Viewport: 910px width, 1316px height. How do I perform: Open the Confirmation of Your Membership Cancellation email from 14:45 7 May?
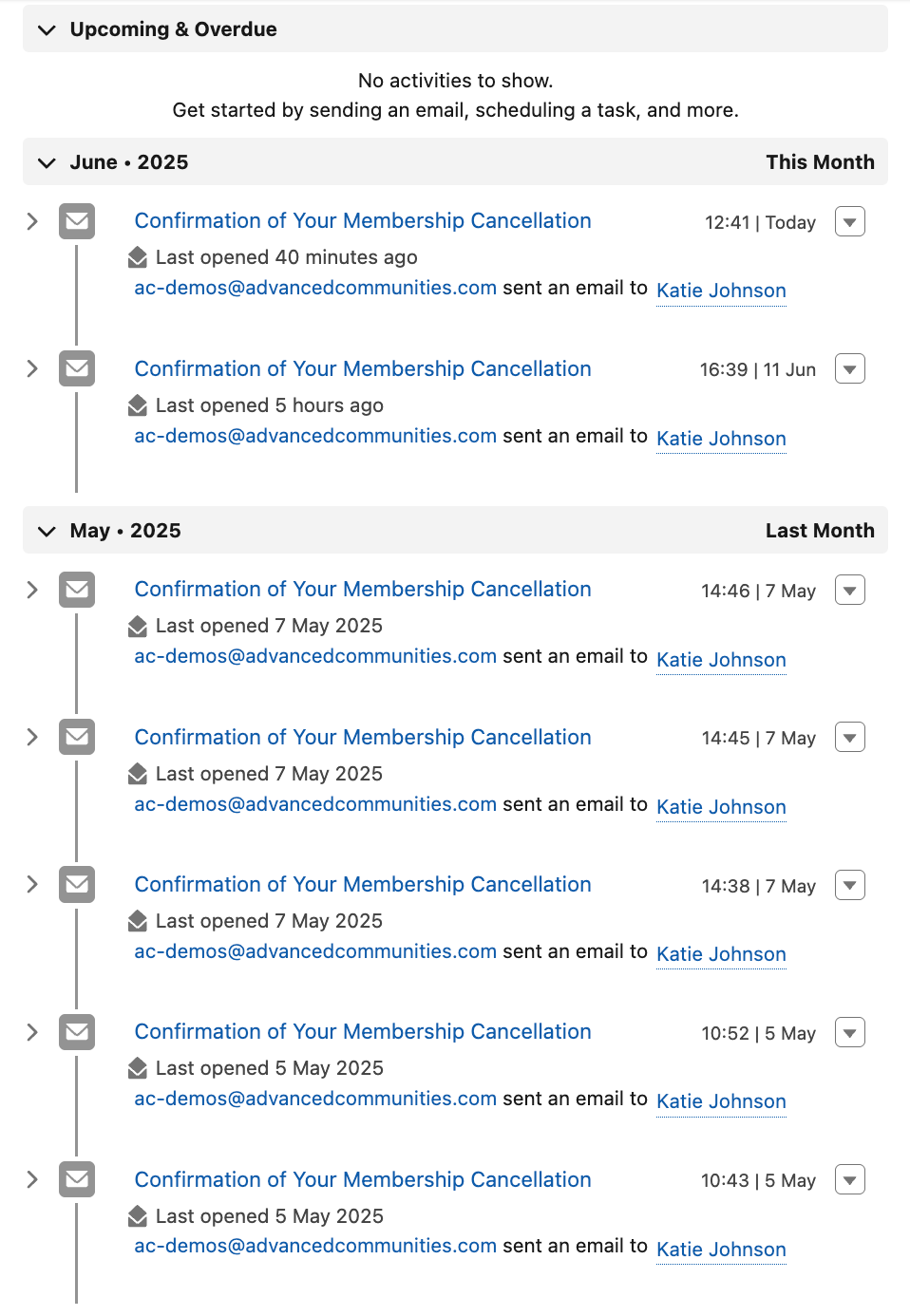click(363, 737)
